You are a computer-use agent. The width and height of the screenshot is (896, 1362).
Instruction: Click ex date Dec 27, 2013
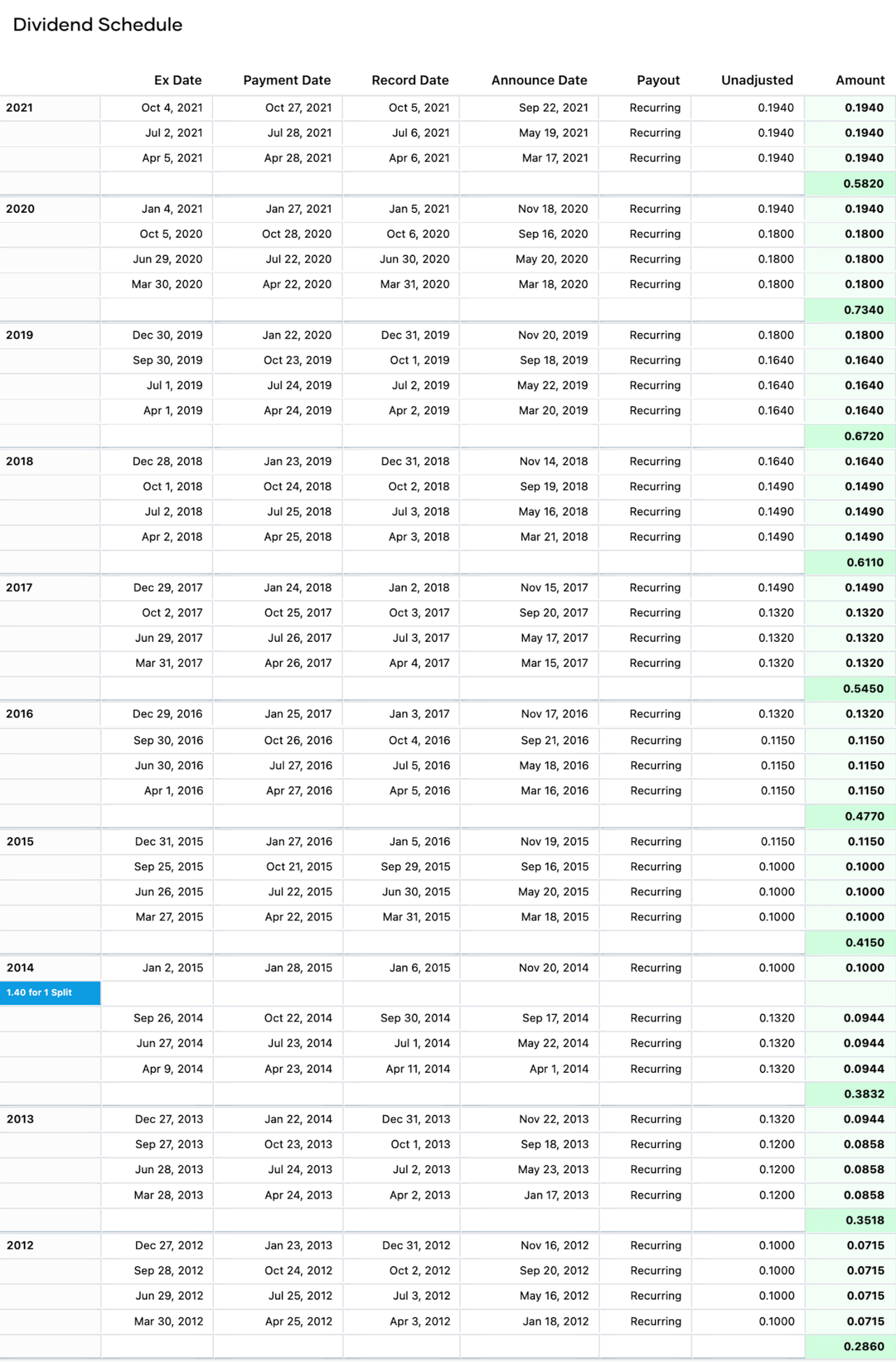point(169,1119)
